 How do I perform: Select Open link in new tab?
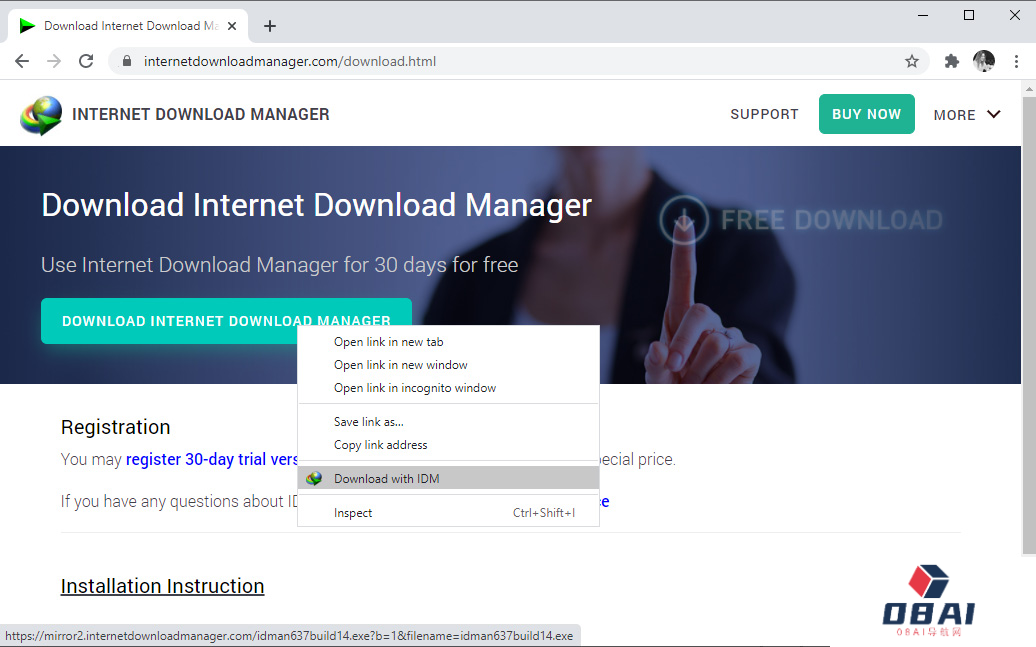coord(449,342)
